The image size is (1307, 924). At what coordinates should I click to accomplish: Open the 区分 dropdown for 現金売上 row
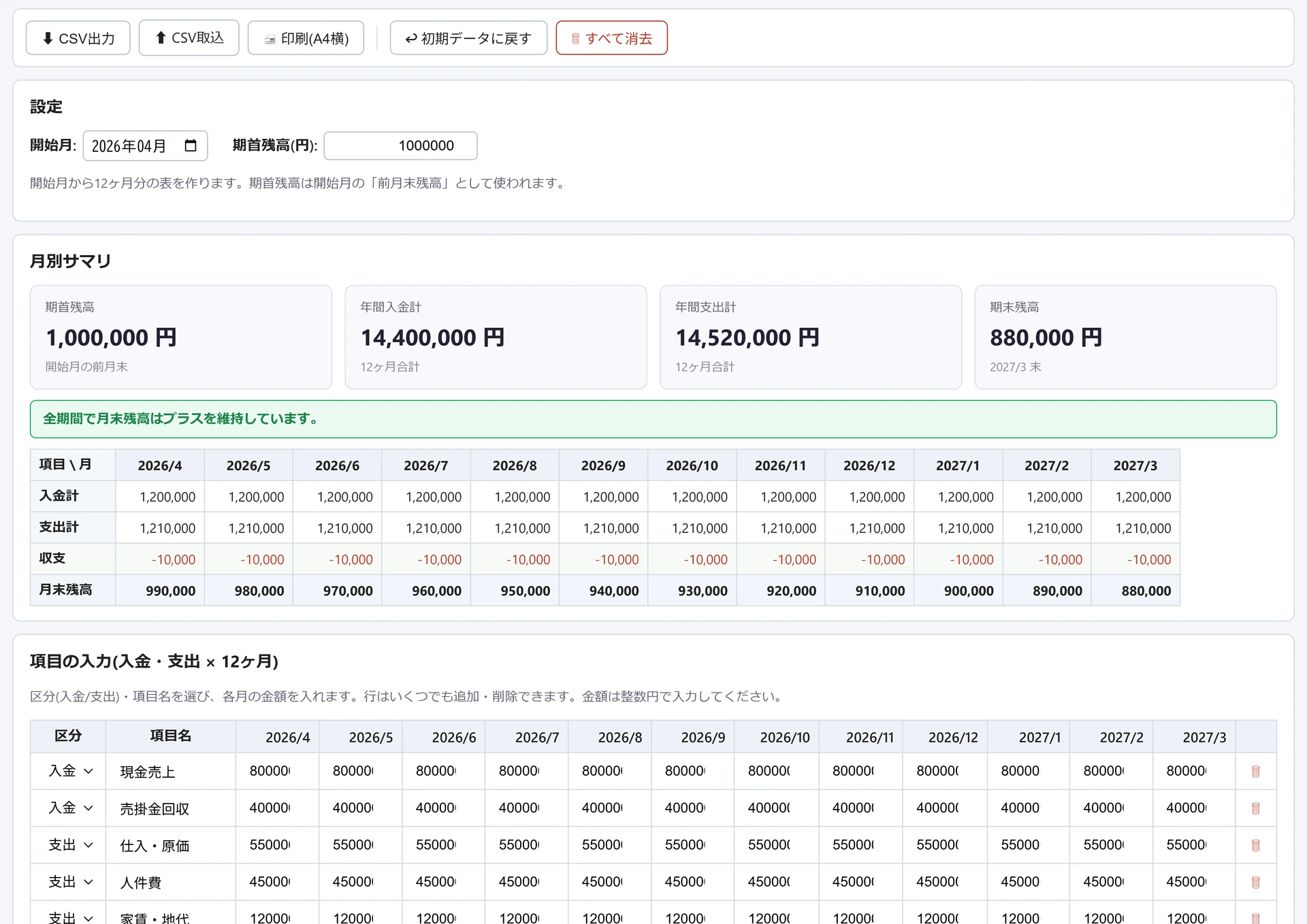tap(69, 771)
